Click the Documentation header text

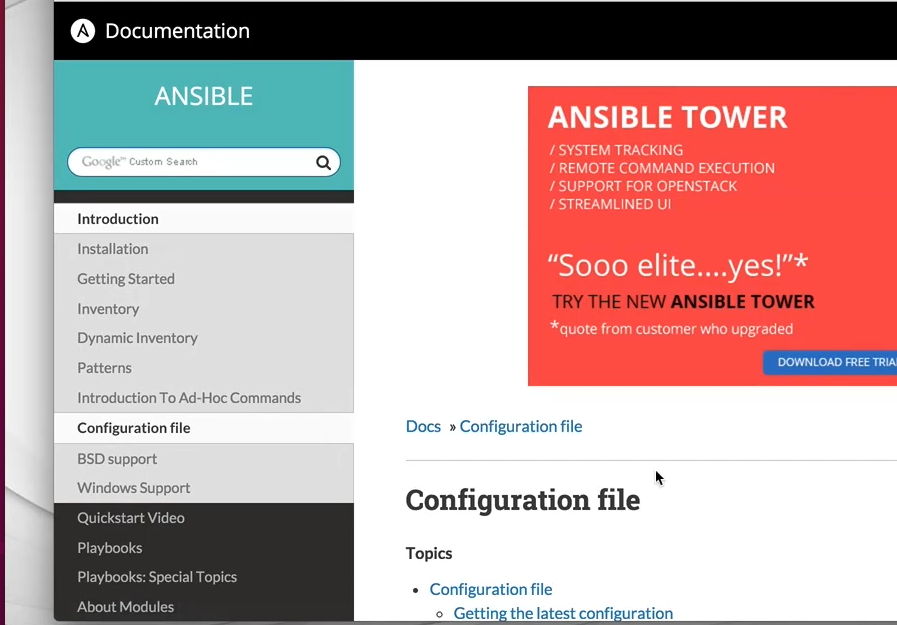[177, 31]
